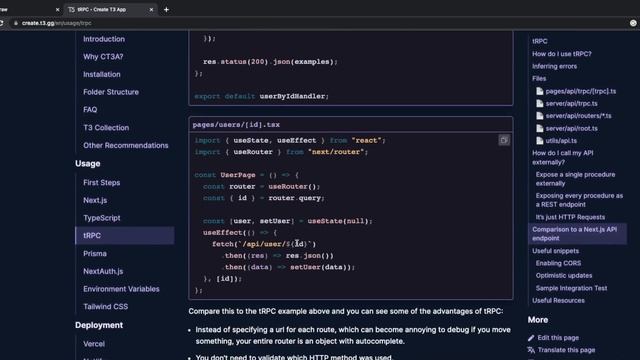Click the Usage section heading in sidebar

pos(87,164)
